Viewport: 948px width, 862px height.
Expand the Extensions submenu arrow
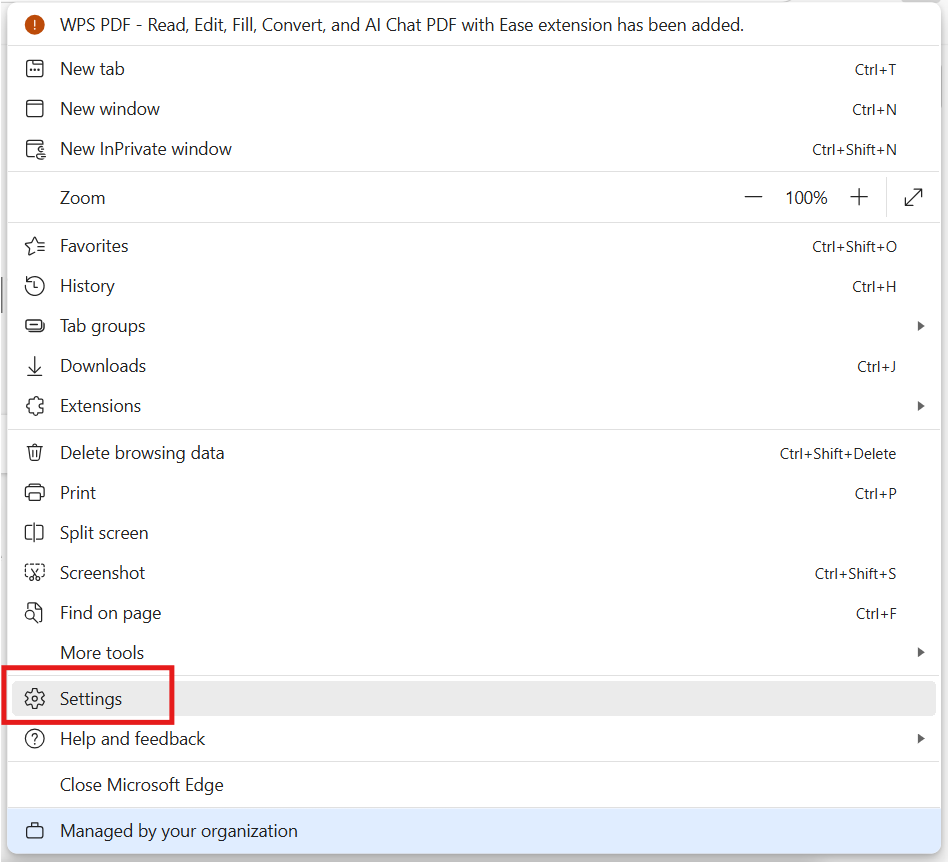click(920, 406)
